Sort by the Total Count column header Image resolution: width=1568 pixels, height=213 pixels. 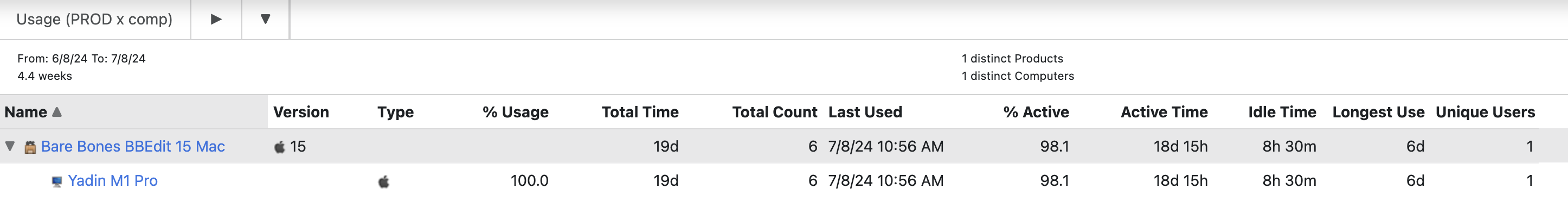point(774,112)
